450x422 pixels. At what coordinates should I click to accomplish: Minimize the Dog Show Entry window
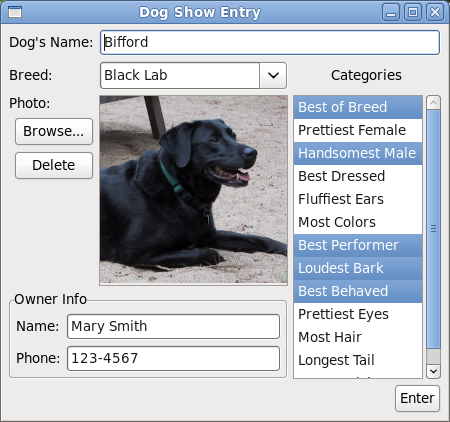391,12
